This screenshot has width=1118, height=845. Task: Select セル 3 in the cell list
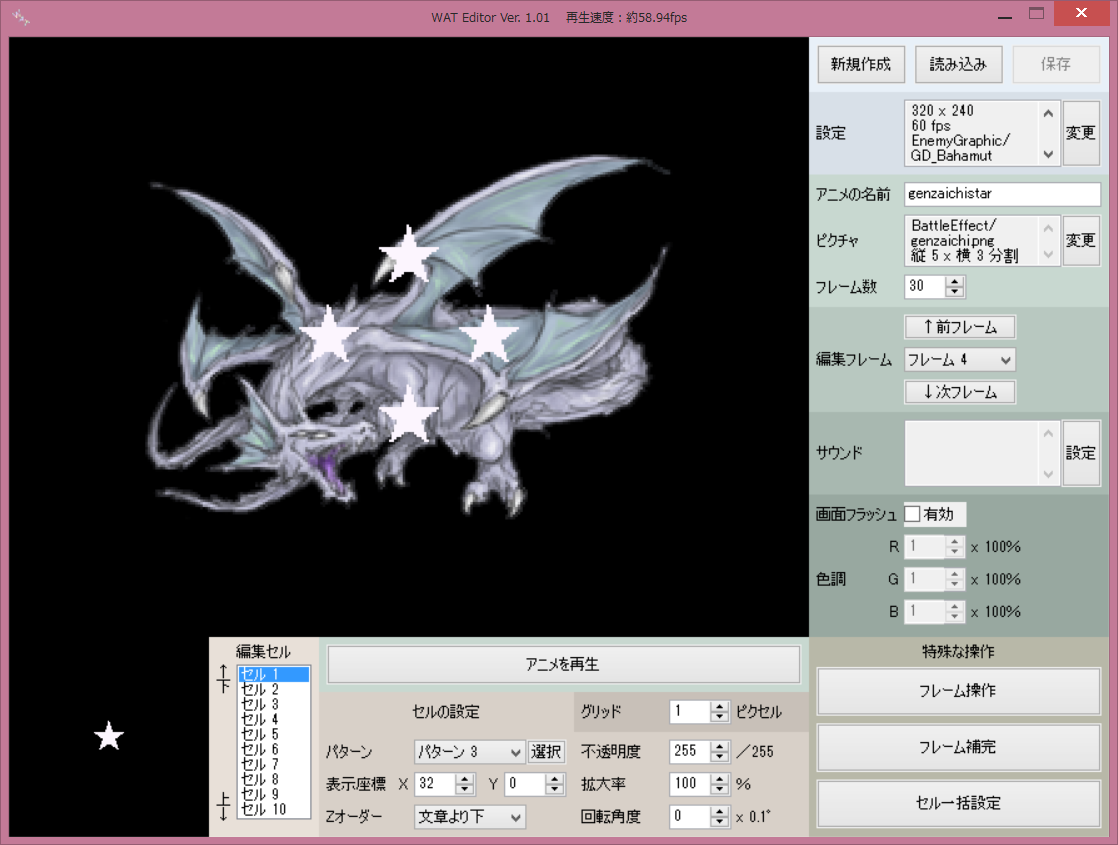(x=274, y=704)
